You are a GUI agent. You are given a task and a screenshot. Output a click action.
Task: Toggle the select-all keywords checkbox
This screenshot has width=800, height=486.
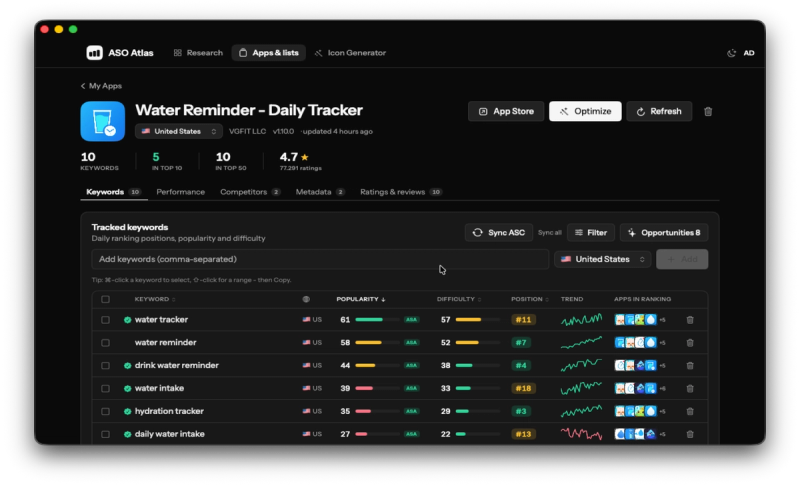pyautogui.click(x=105, y=299)
